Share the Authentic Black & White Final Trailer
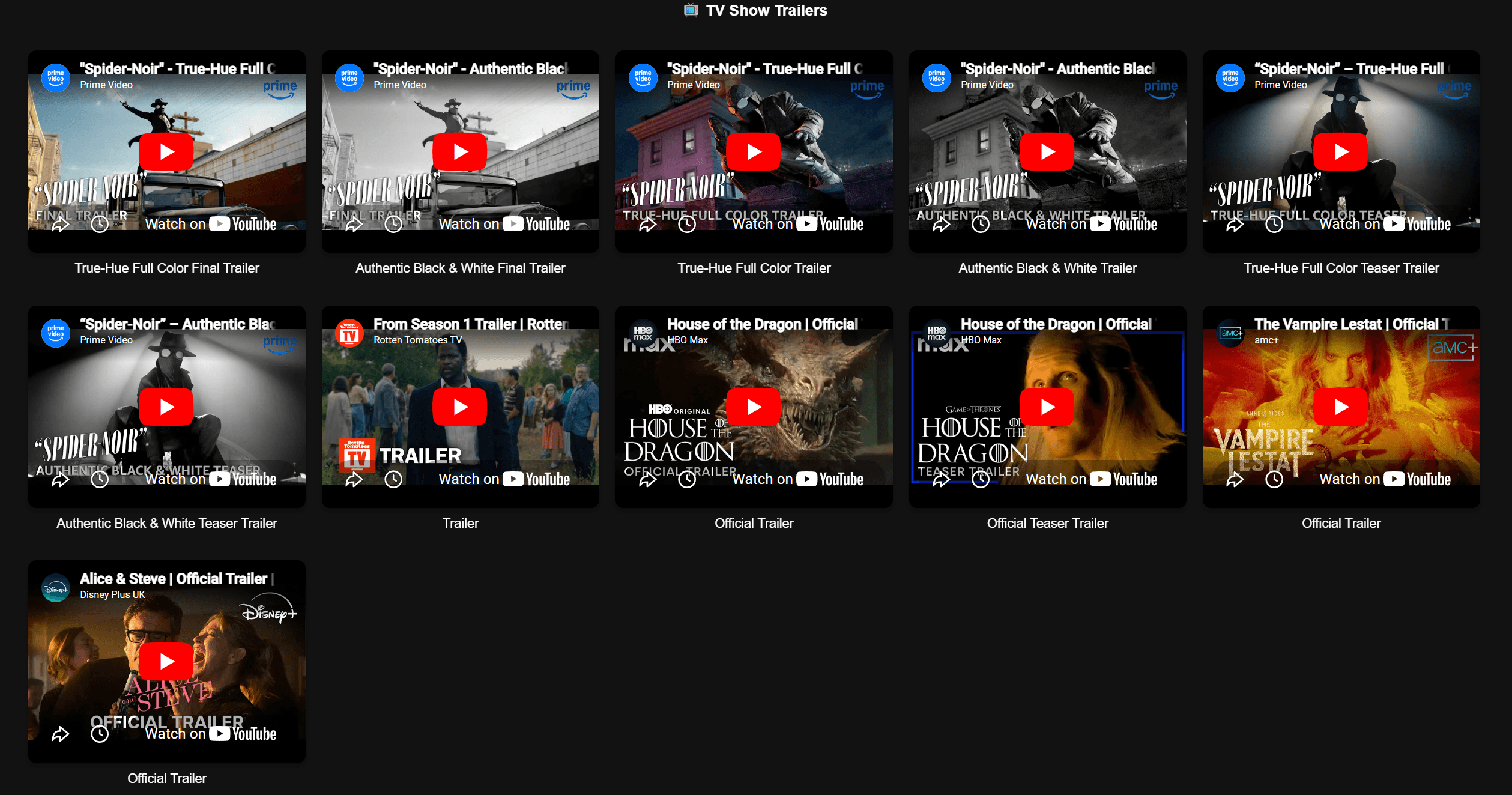The width and height of the screenshot is (1512, 795). point(354,225)
